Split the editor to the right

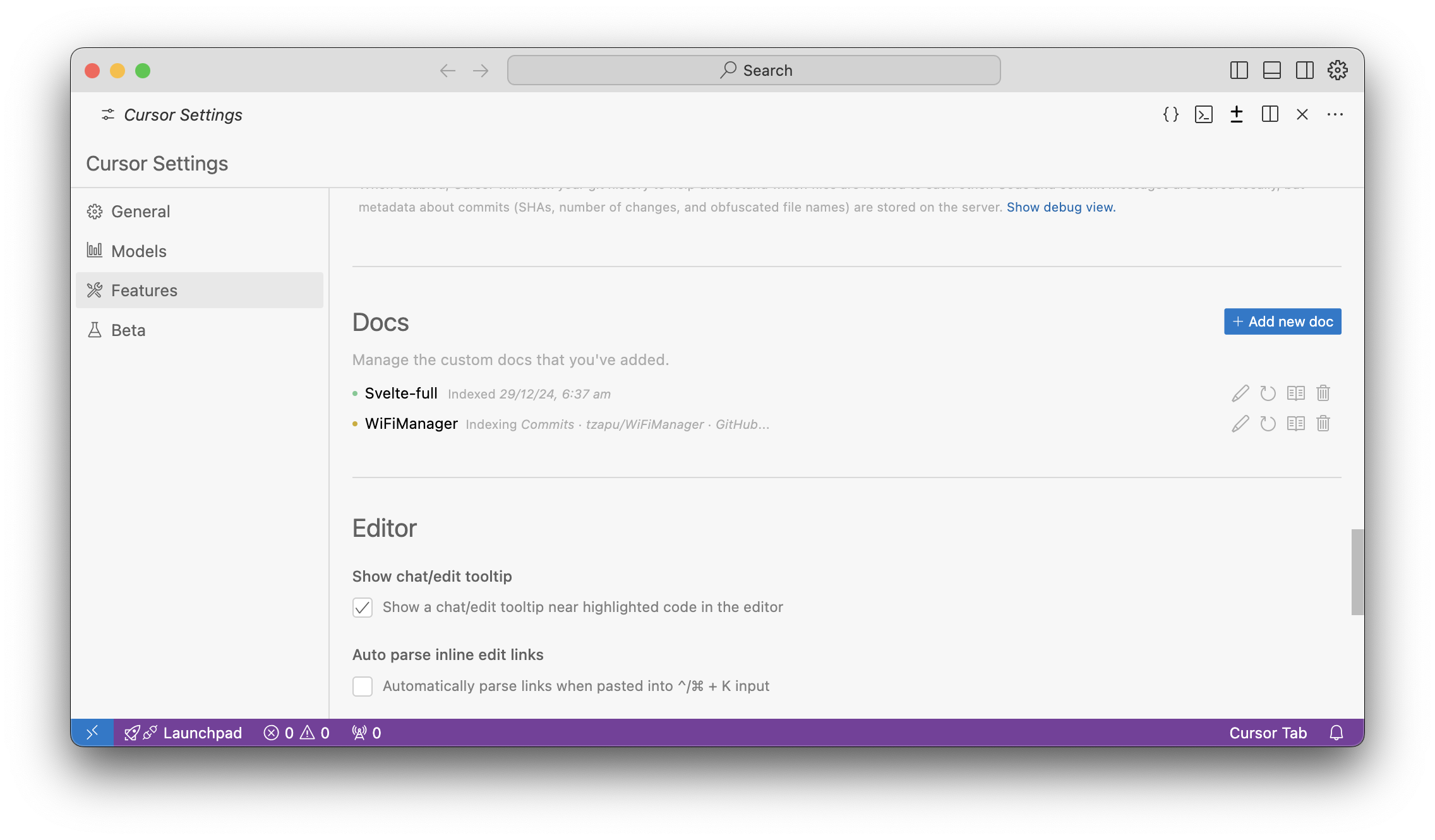click(x=1270, y=114)
